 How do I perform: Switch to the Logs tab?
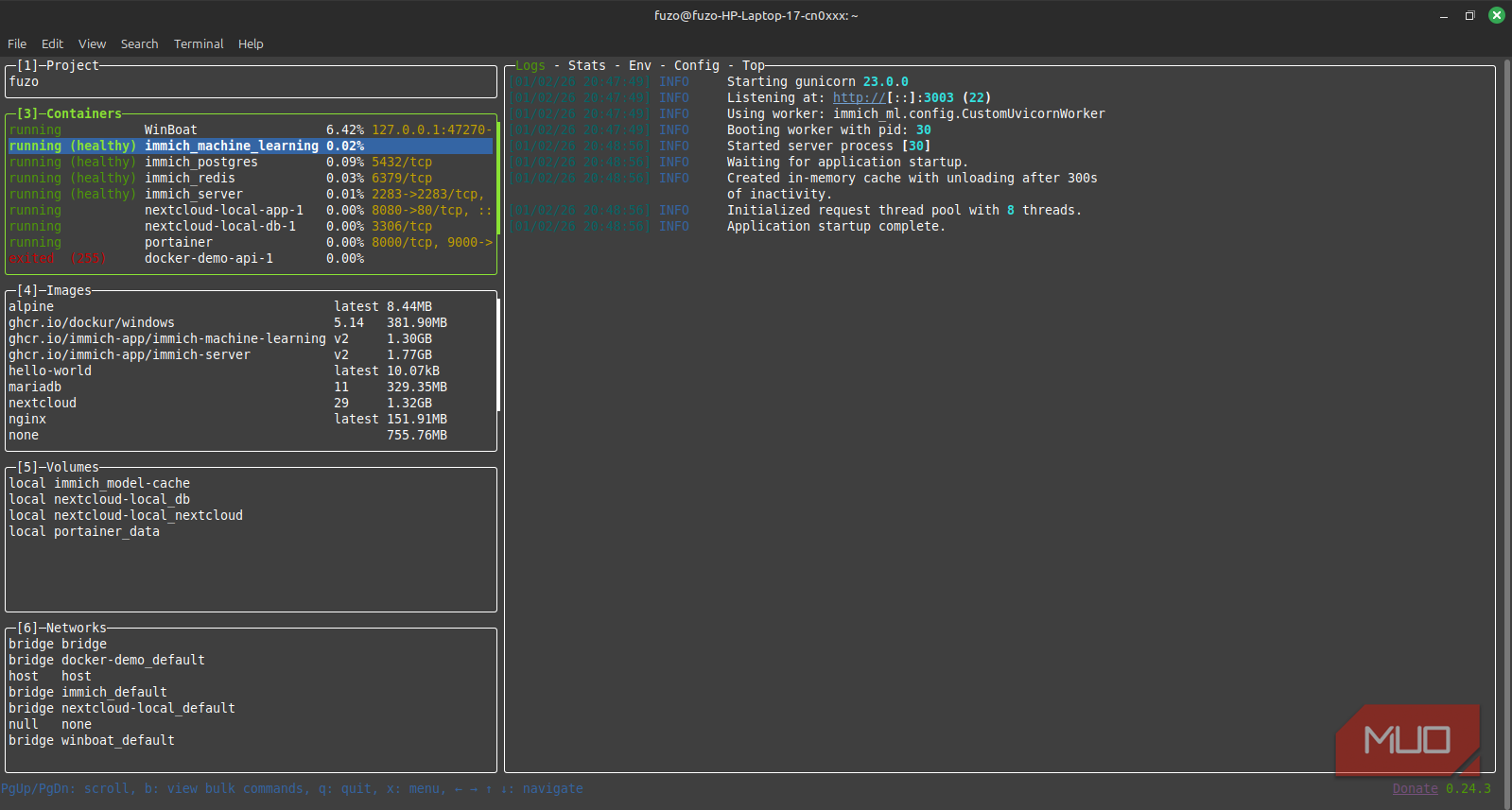[530, 65]
